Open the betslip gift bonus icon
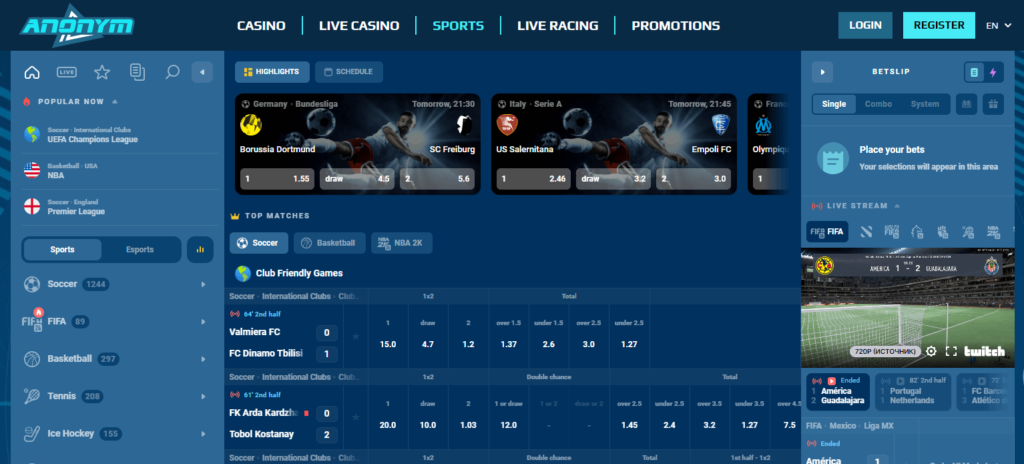 point(993,104)
